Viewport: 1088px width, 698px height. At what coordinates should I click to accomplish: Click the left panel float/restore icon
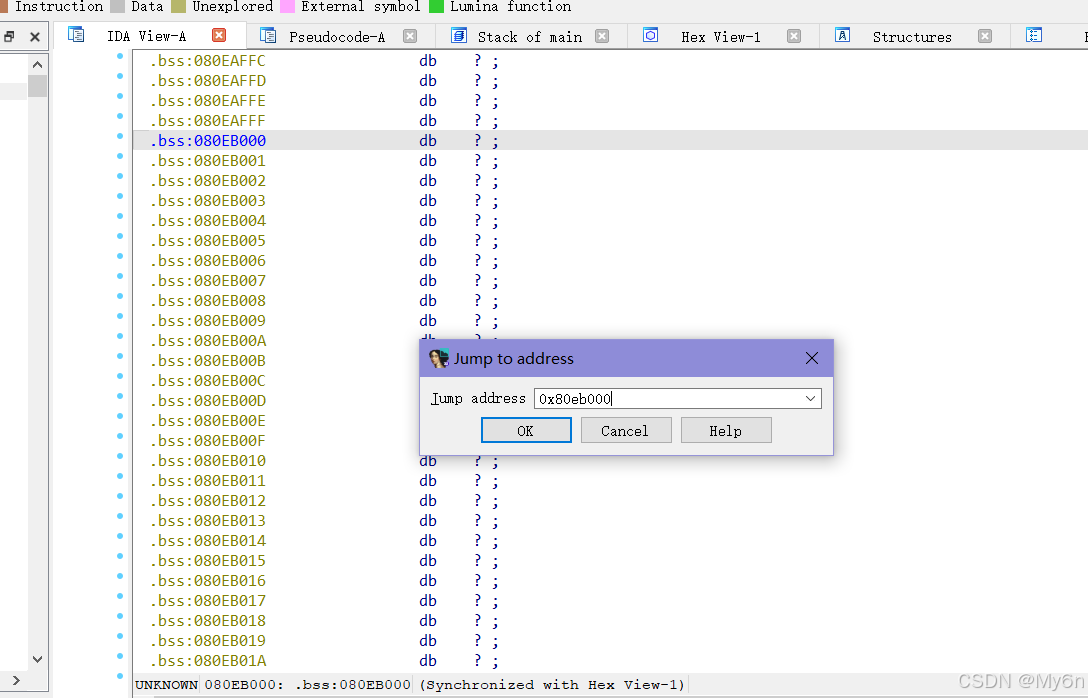[x=10, y=37]
